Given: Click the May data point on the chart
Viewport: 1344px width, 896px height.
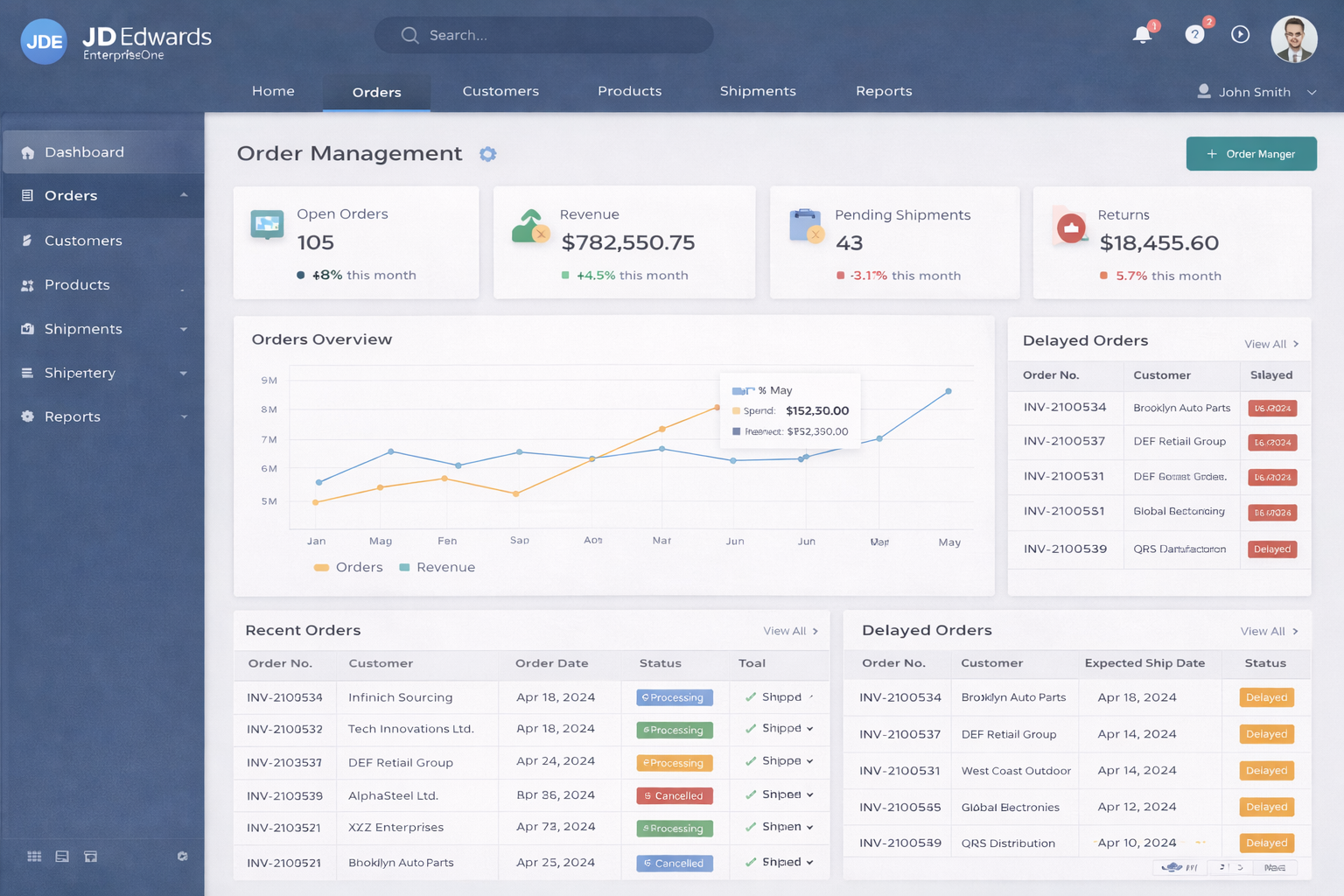Looking at the screenshot, I should (x=948, y=391).
